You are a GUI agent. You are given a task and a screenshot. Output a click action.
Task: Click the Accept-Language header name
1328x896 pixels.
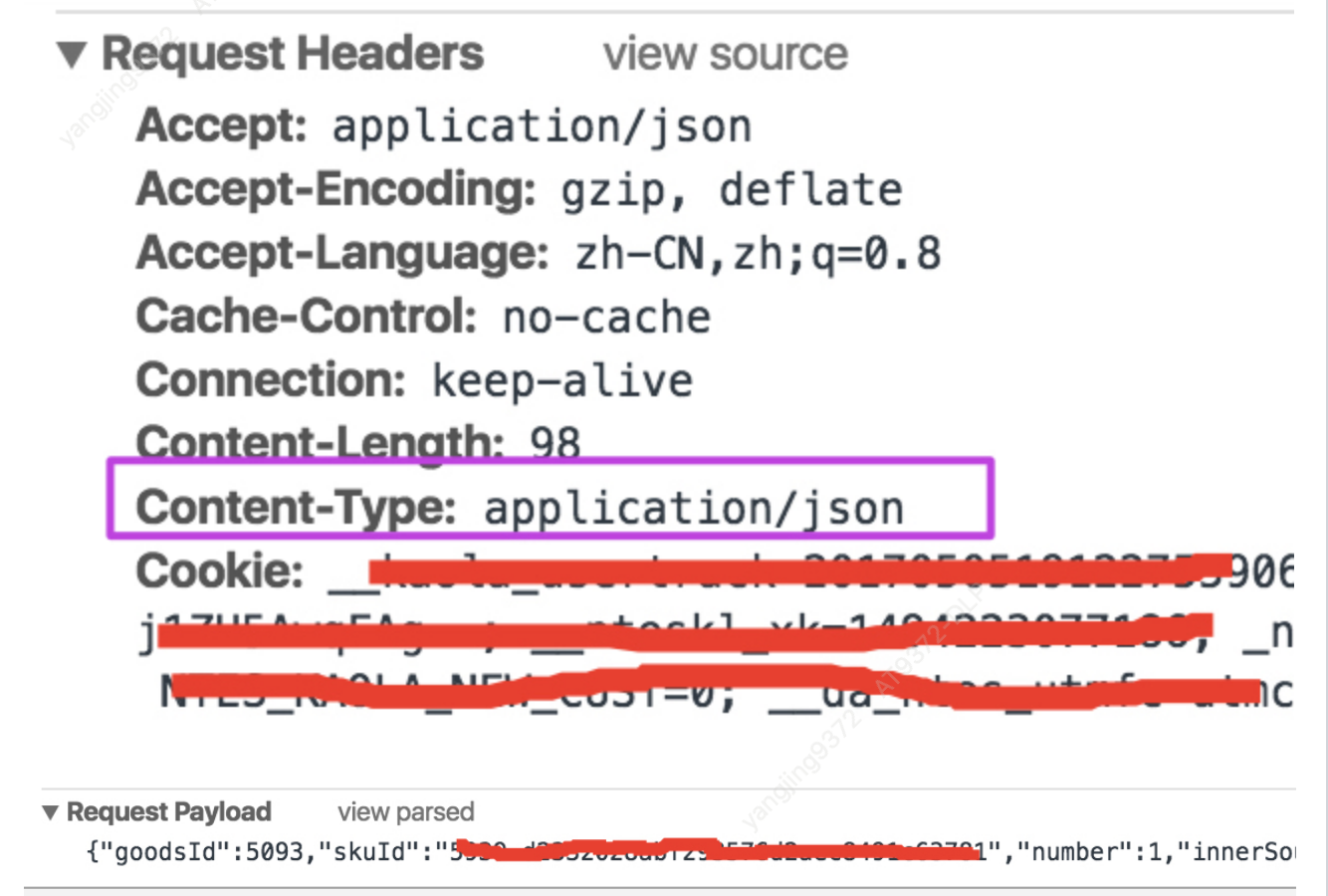[341, 254]
